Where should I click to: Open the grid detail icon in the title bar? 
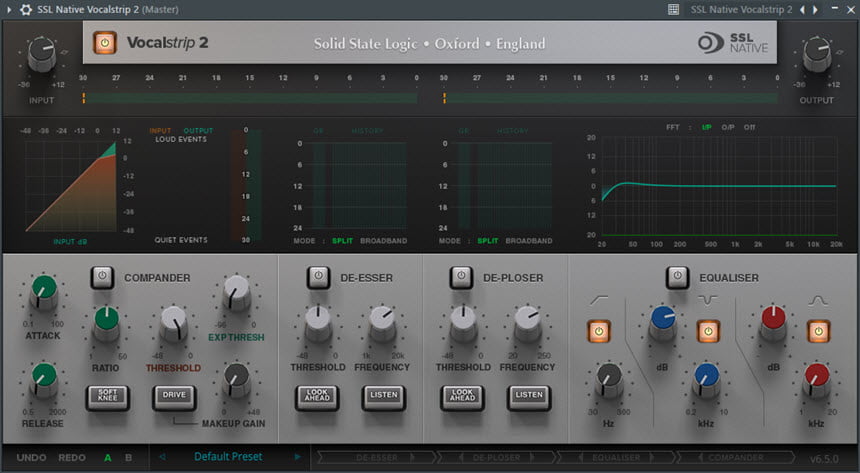tap(674, 9)
